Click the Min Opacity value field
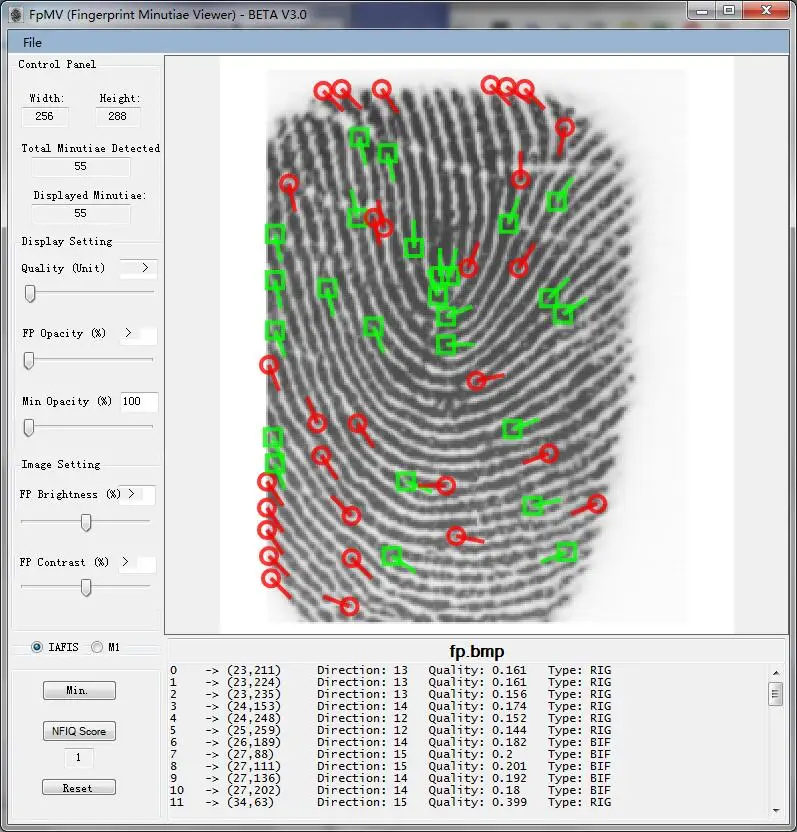The width and height of the screenshot is (797, 832). tap(138, 401)
